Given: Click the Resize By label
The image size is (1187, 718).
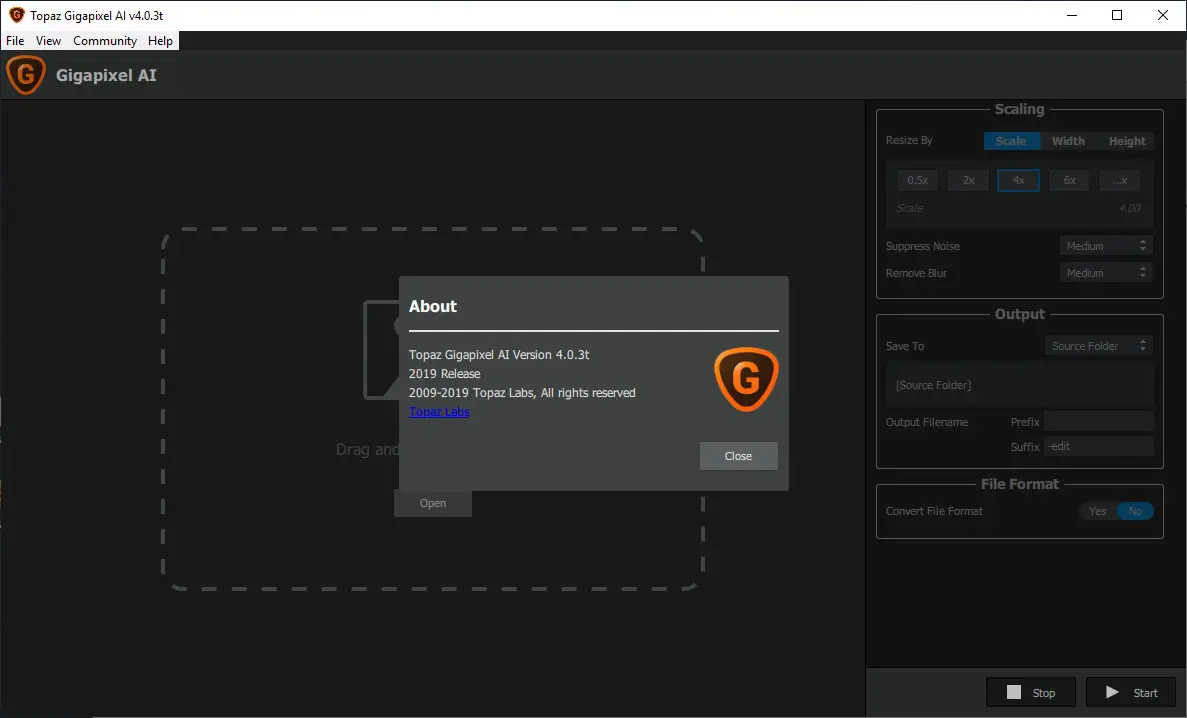Looking at the screenshot, I should 909,140.
